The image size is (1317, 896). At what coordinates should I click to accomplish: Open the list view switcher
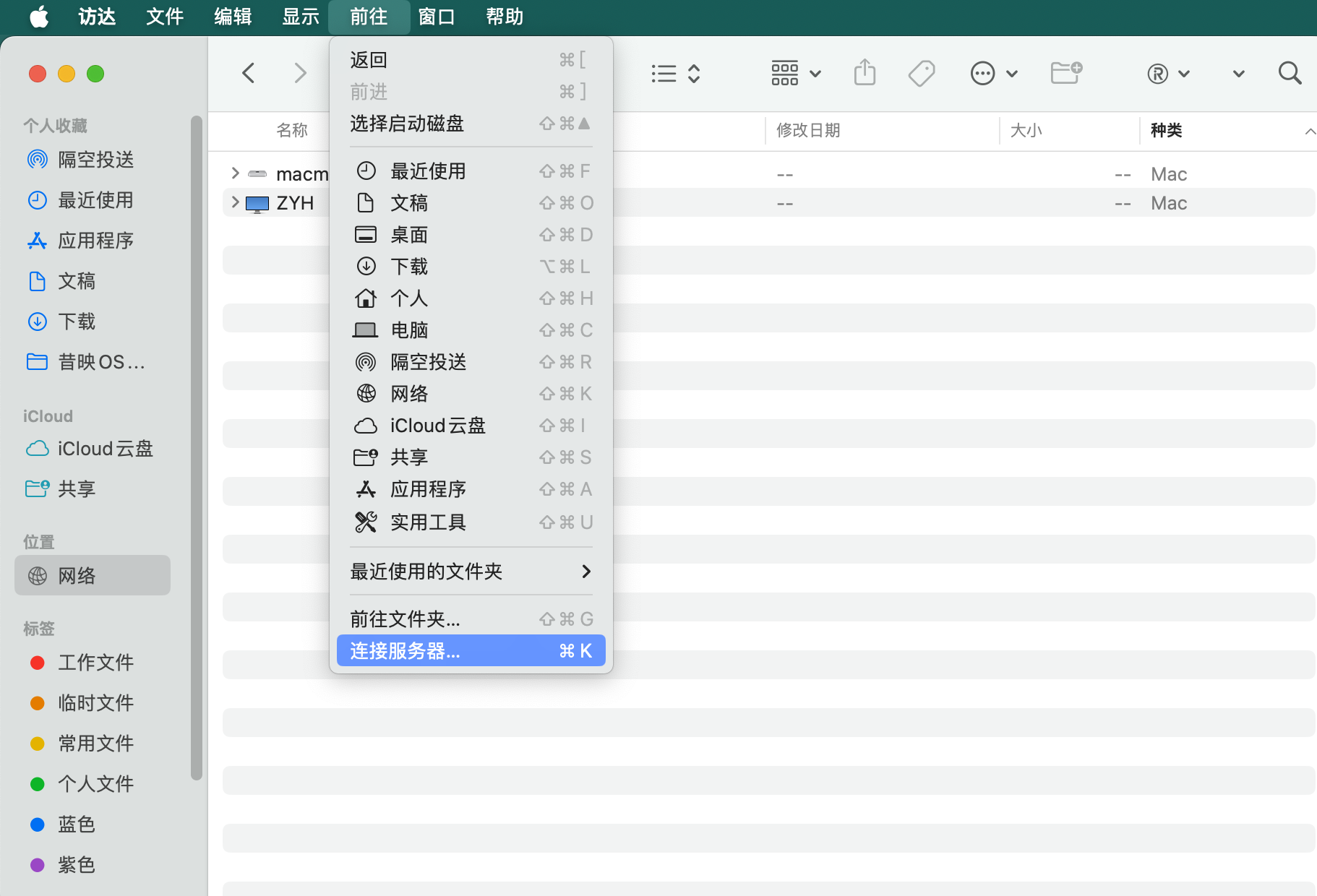click(676, 73)
